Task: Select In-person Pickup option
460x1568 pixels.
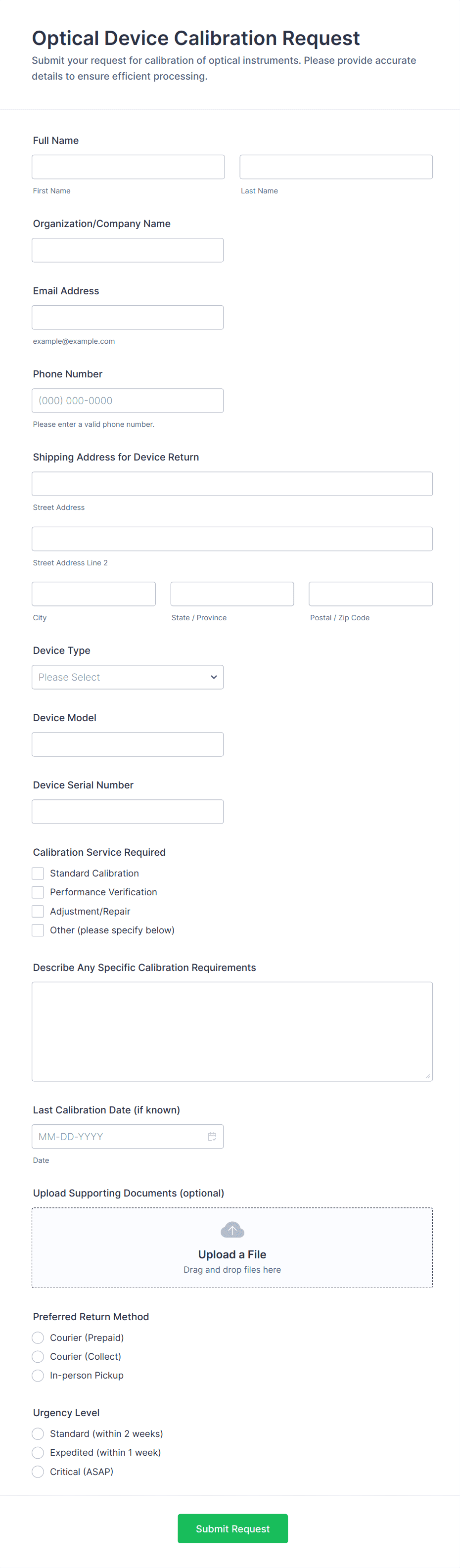Action: click(x=38, y=1375)
